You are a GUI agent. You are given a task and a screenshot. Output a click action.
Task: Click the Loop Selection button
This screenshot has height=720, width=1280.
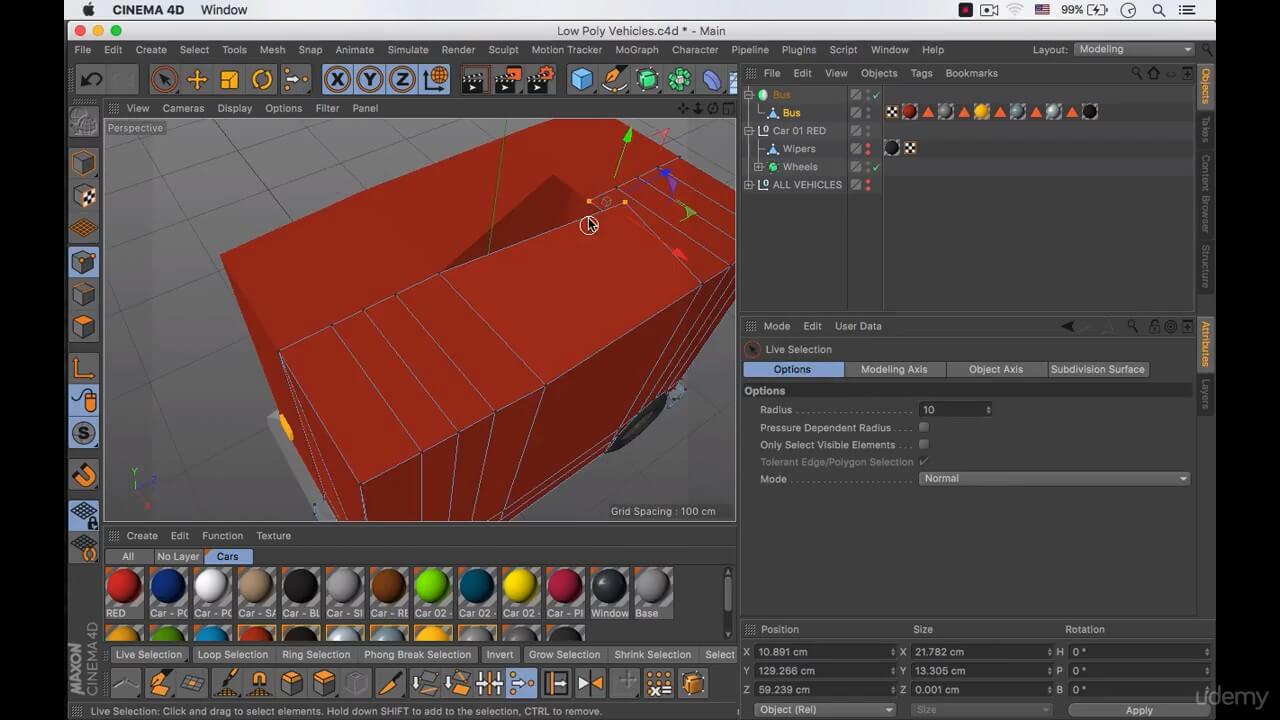[232, 655]
